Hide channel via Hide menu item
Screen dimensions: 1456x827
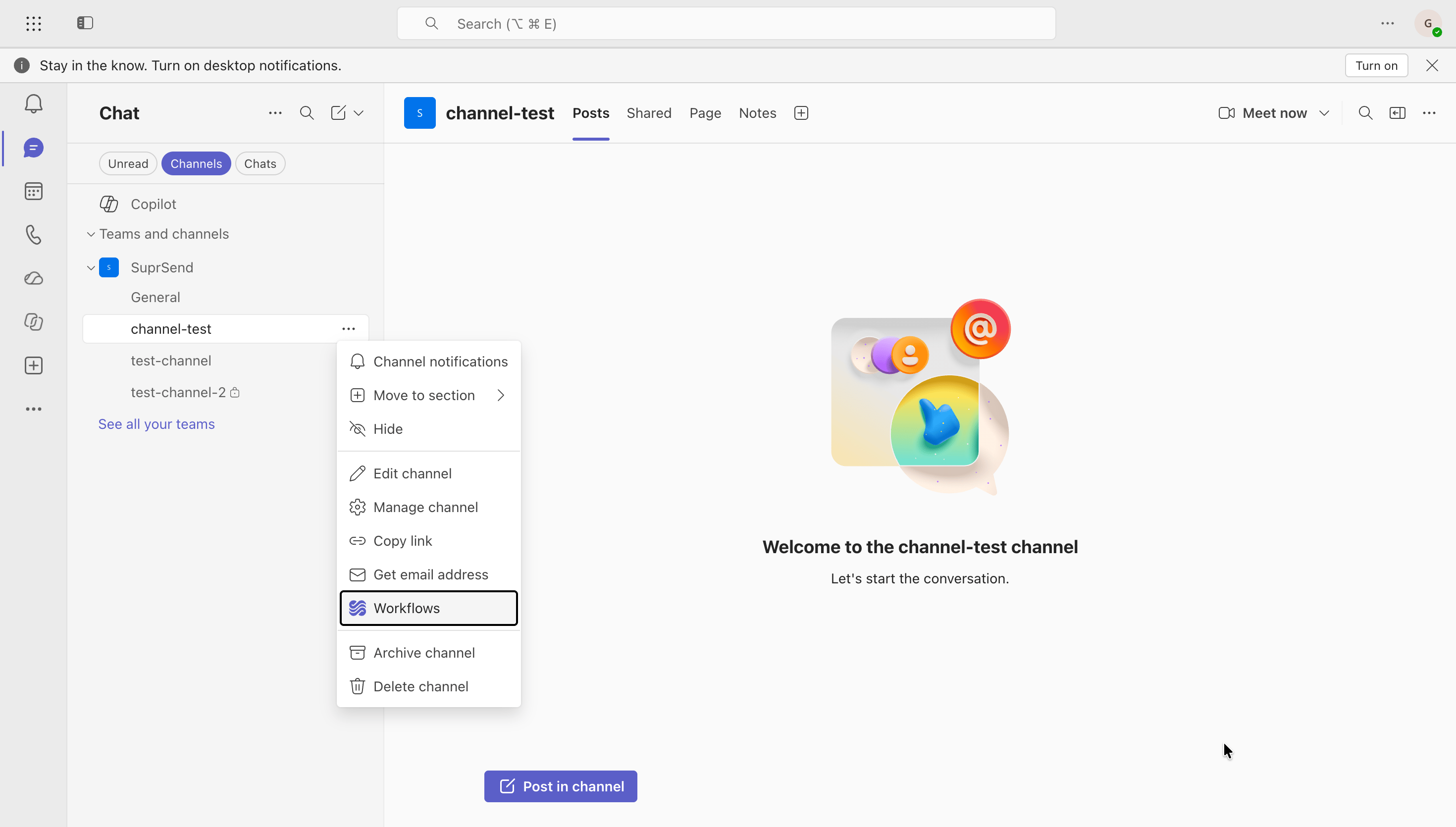click(429, 429)
